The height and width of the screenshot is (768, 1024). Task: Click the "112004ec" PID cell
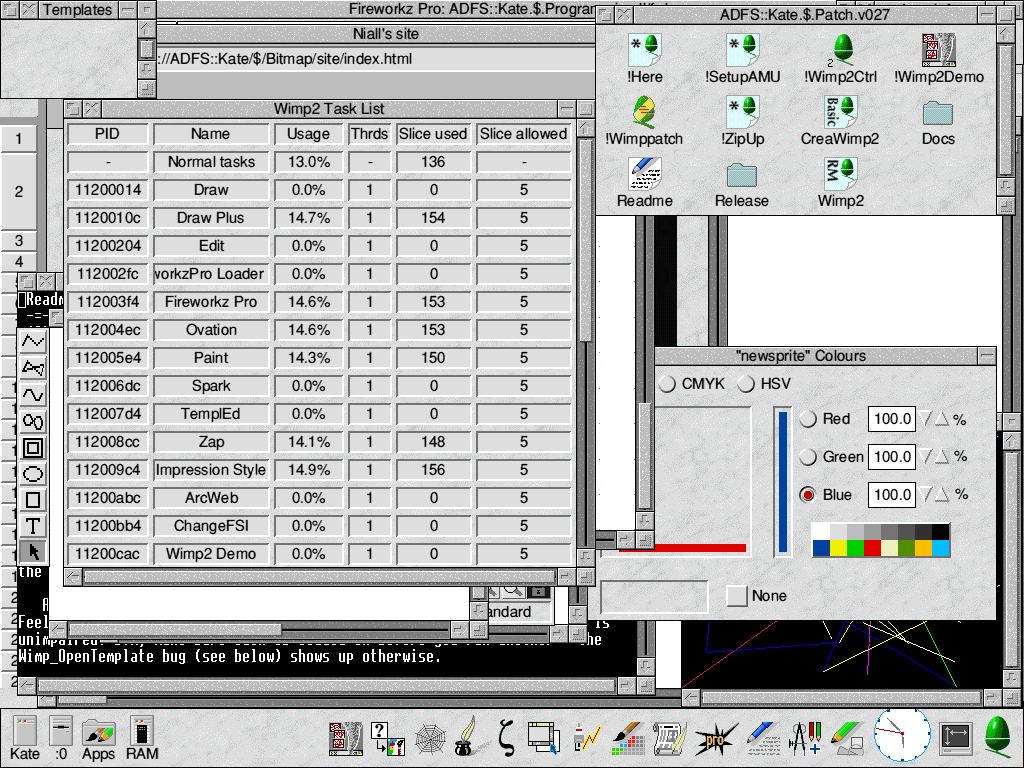(x=108, y=330)
